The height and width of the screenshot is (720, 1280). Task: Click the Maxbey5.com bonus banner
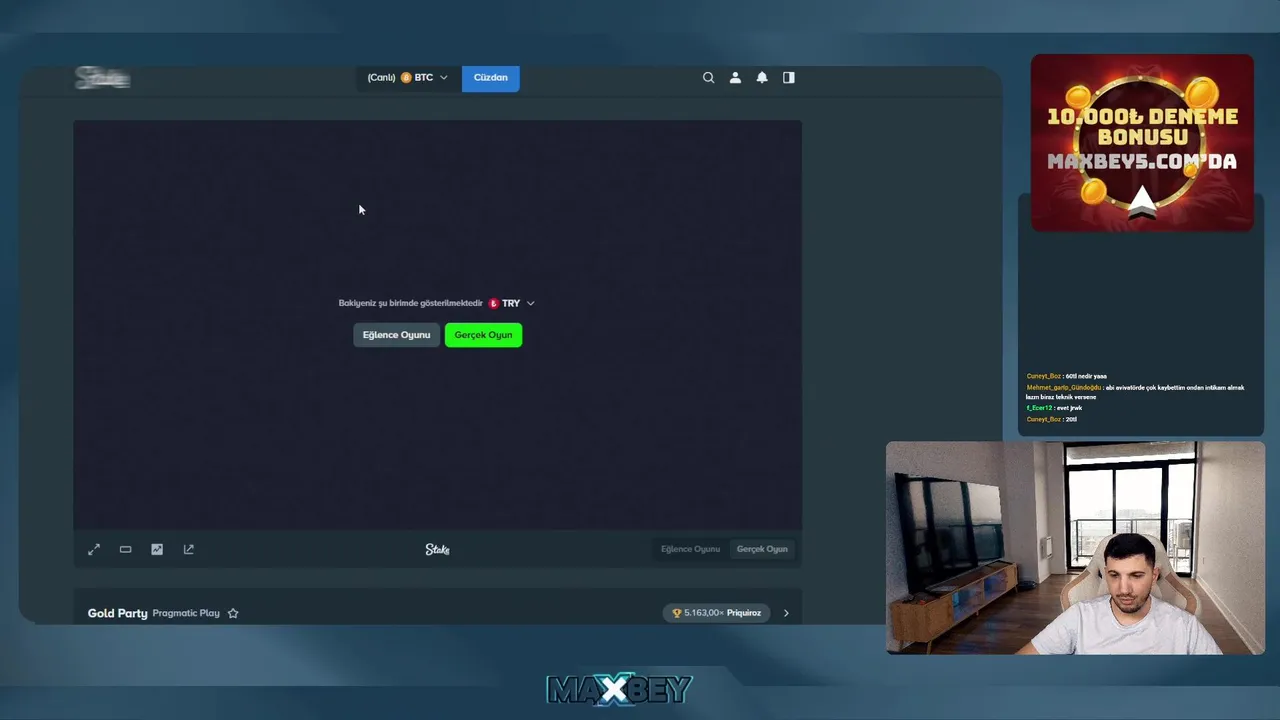pos(1142,143)
